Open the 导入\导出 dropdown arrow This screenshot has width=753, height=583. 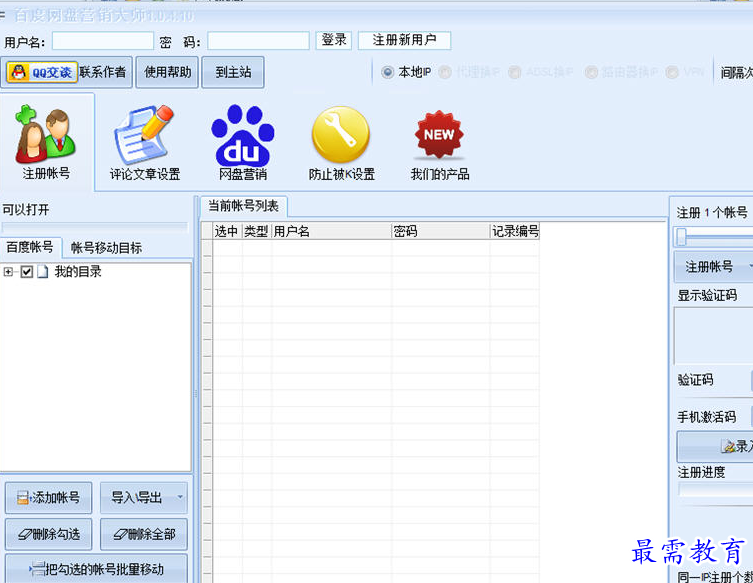180,497
